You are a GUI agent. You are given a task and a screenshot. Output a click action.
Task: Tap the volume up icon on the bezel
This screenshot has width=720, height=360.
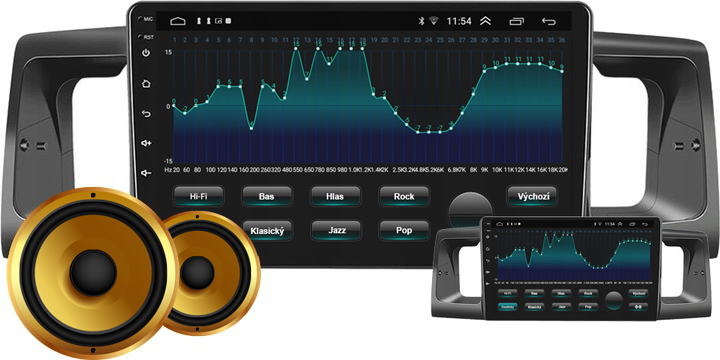pos(146,143)
